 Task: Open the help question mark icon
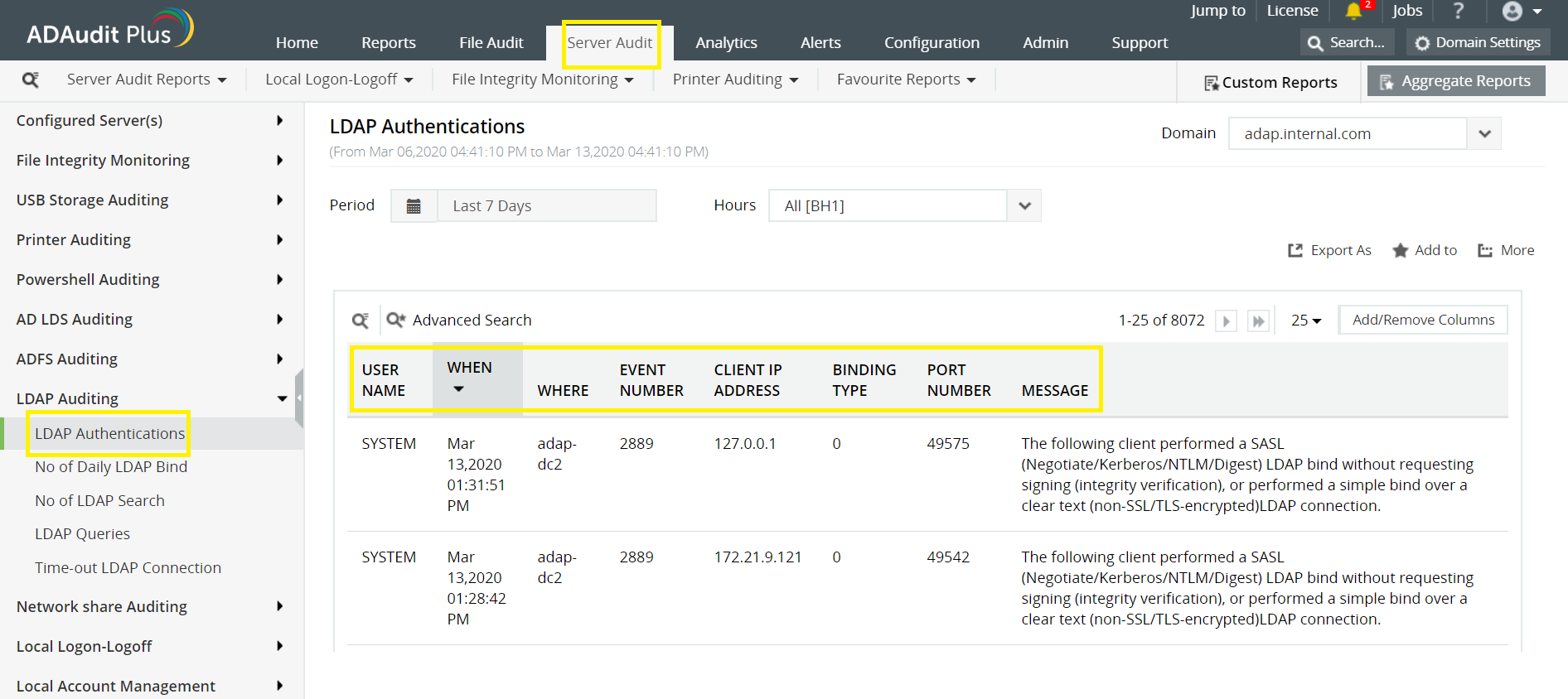(1459, 11)
